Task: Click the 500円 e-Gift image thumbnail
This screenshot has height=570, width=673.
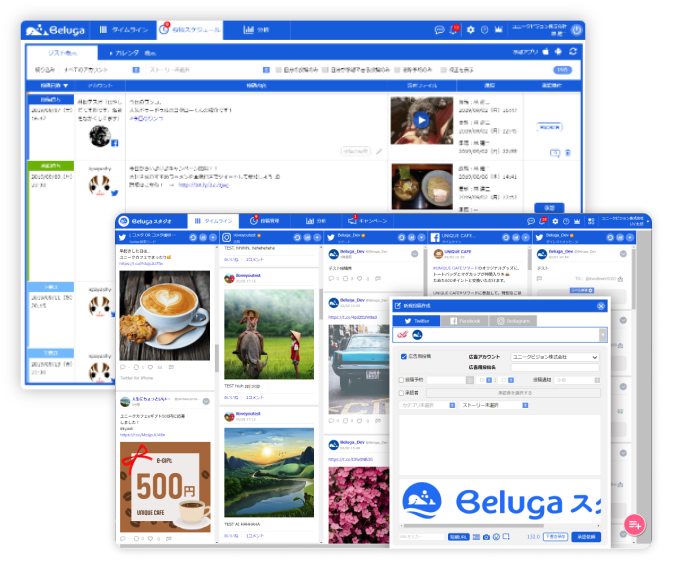Action: [165, 487]
